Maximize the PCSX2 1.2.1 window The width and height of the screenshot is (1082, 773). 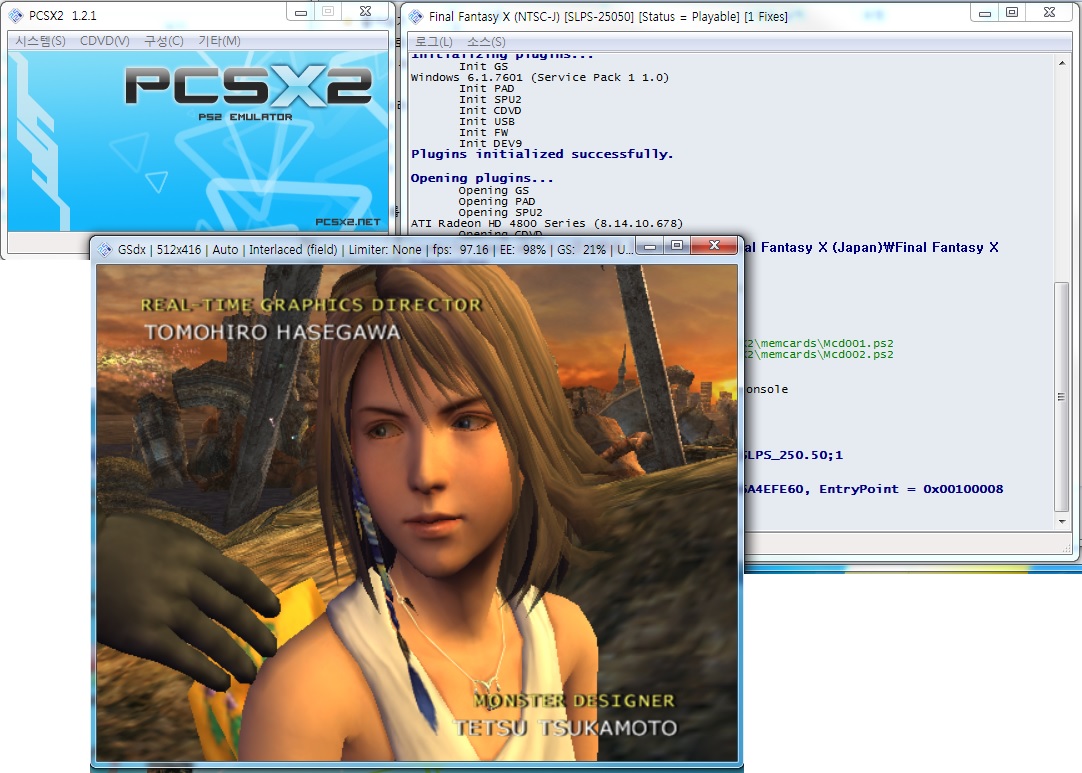click(328, 12)
